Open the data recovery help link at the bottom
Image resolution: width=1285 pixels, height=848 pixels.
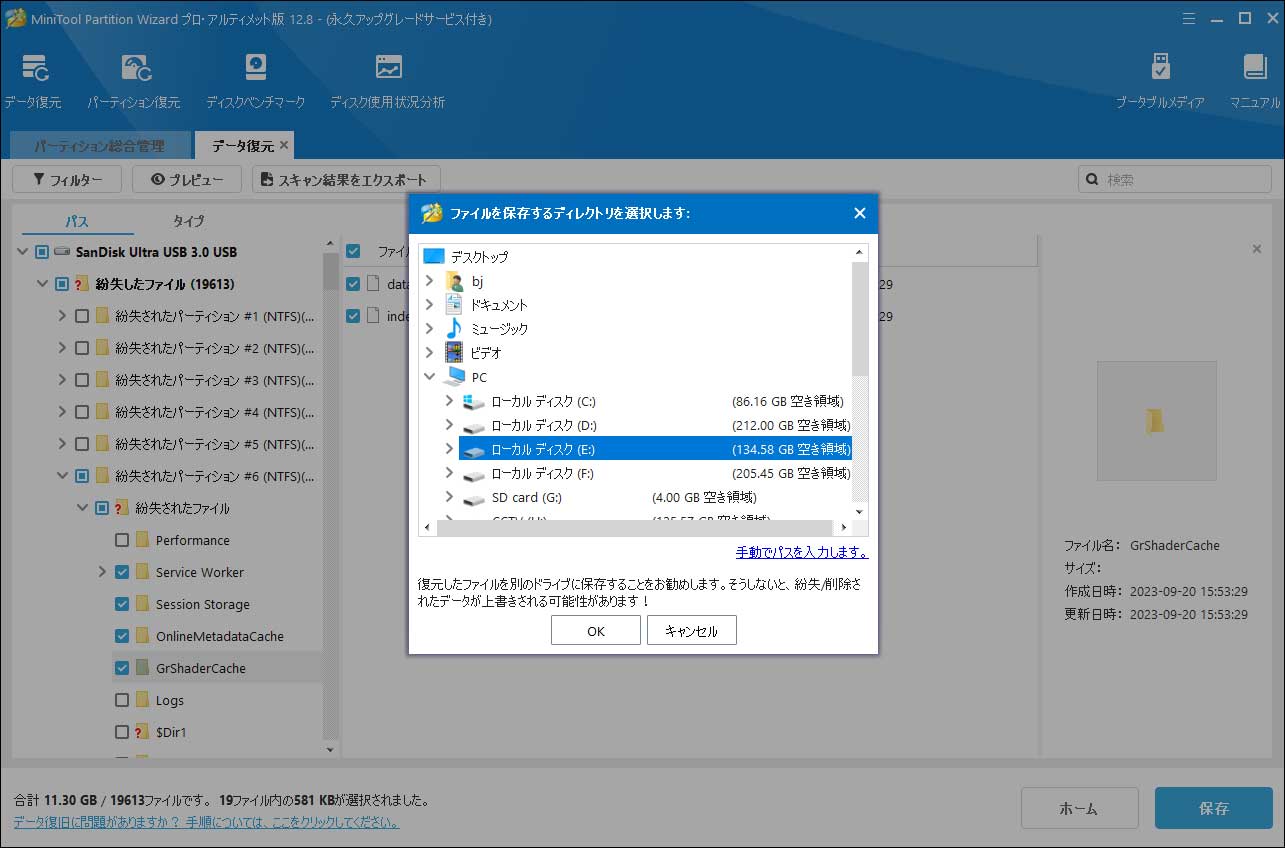[206, 822]
